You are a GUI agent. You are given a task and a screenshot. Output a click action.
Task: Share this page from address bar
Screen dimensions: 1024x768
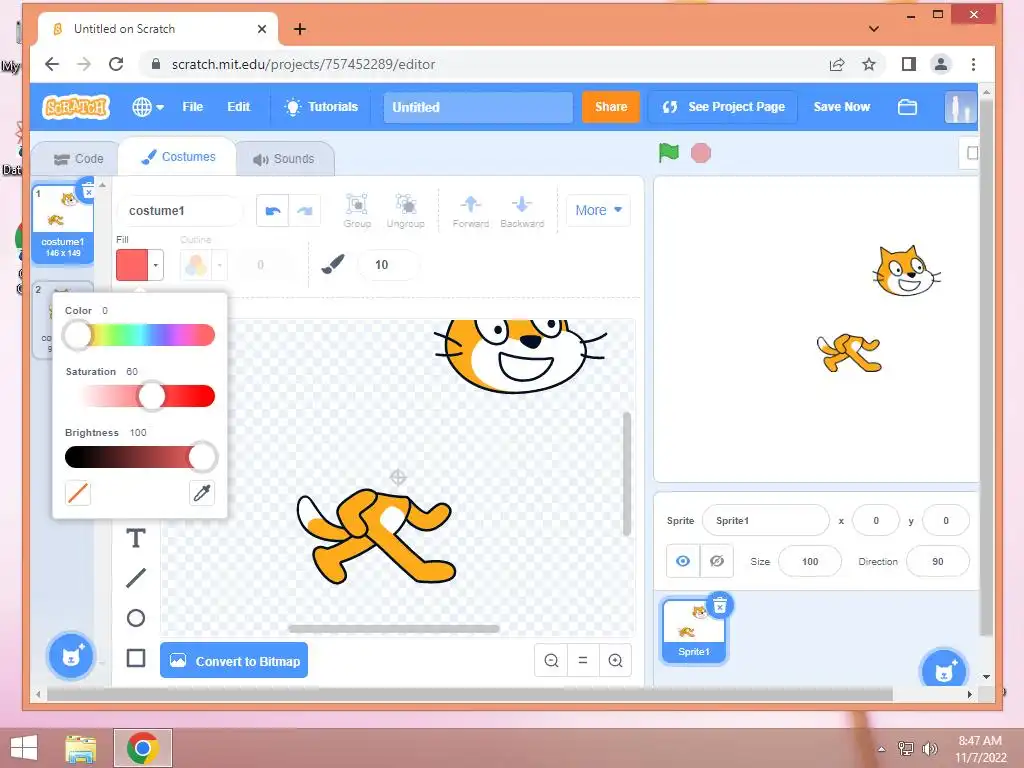tap(837, 64)
